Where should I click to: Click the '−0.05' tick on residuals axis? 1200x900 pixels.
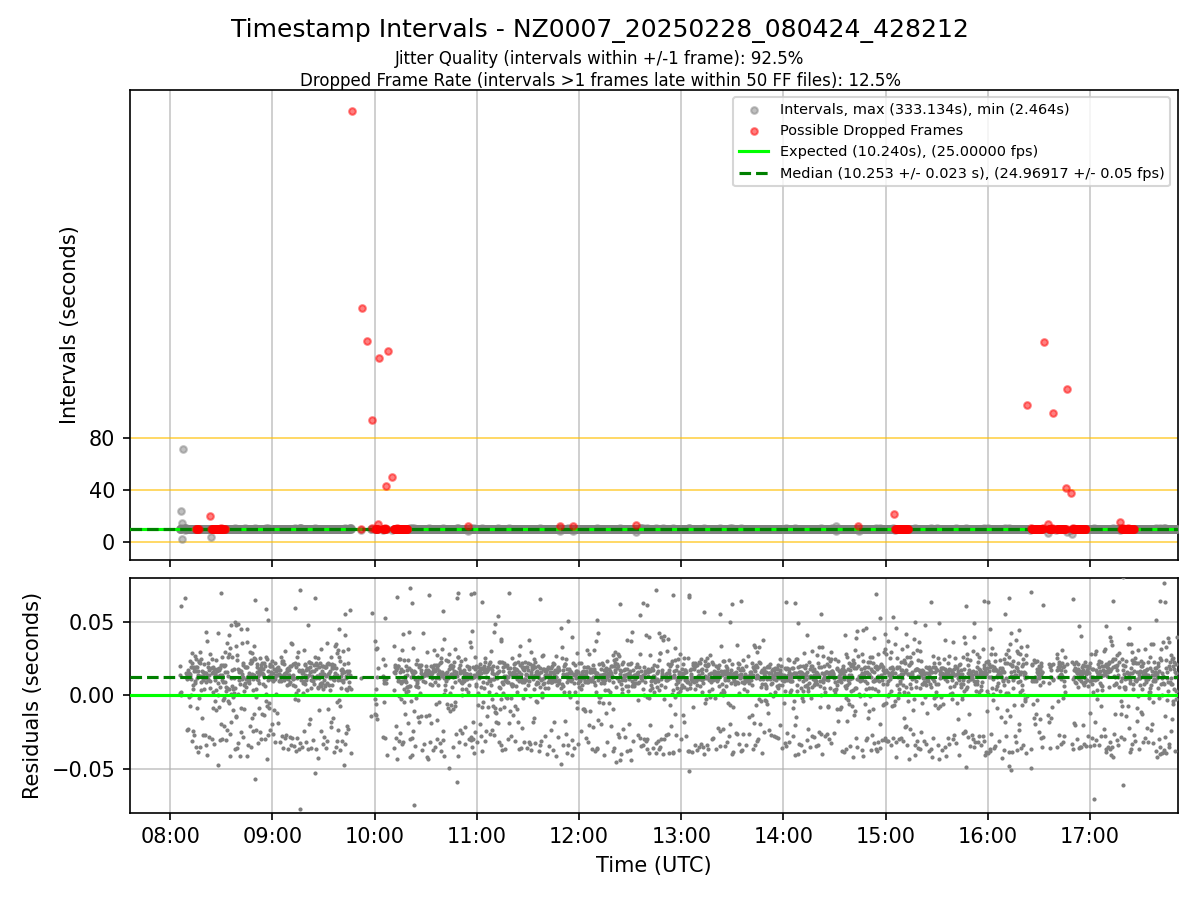84,769
